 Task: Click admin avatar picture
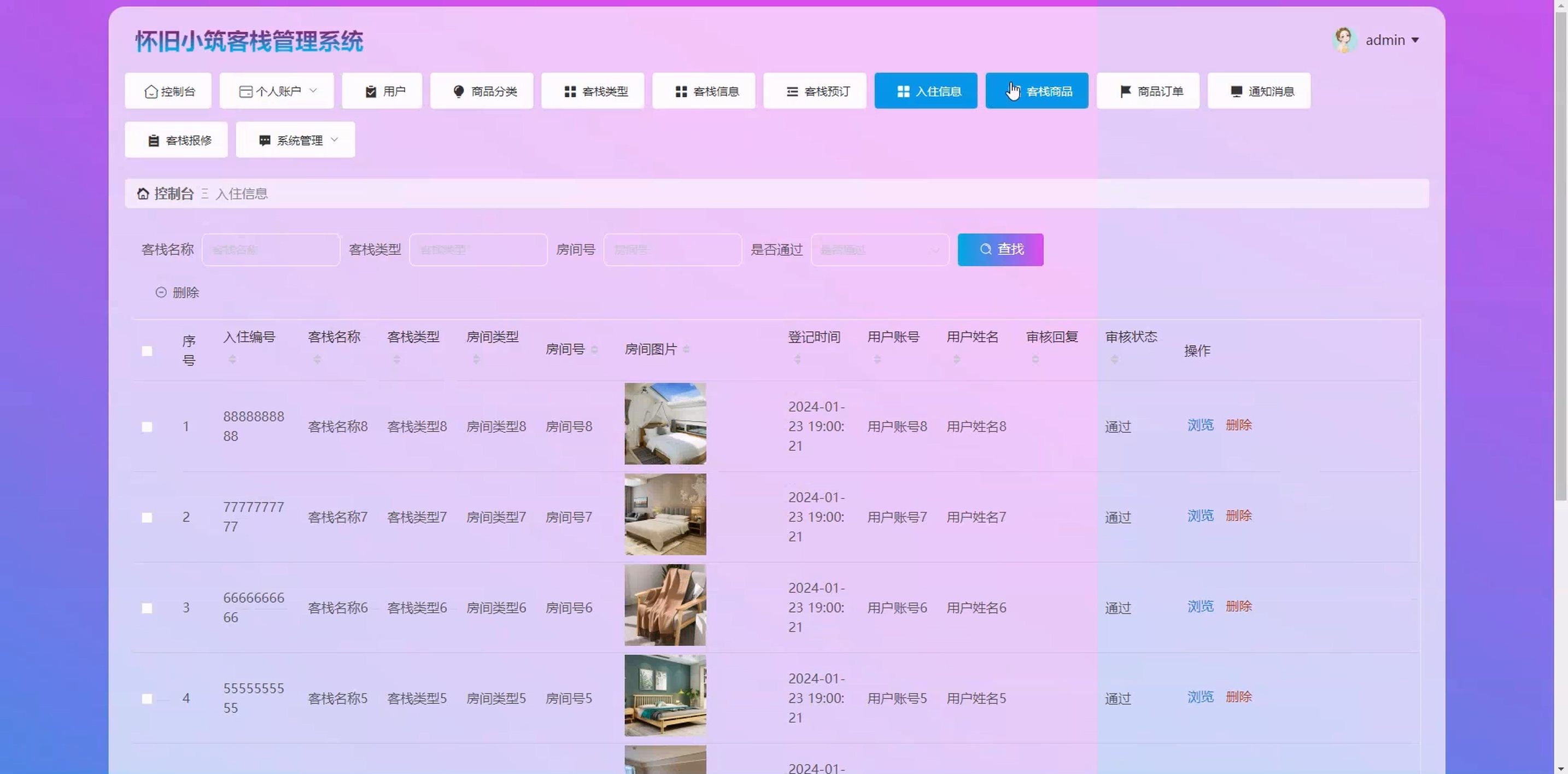point(1343,40)
